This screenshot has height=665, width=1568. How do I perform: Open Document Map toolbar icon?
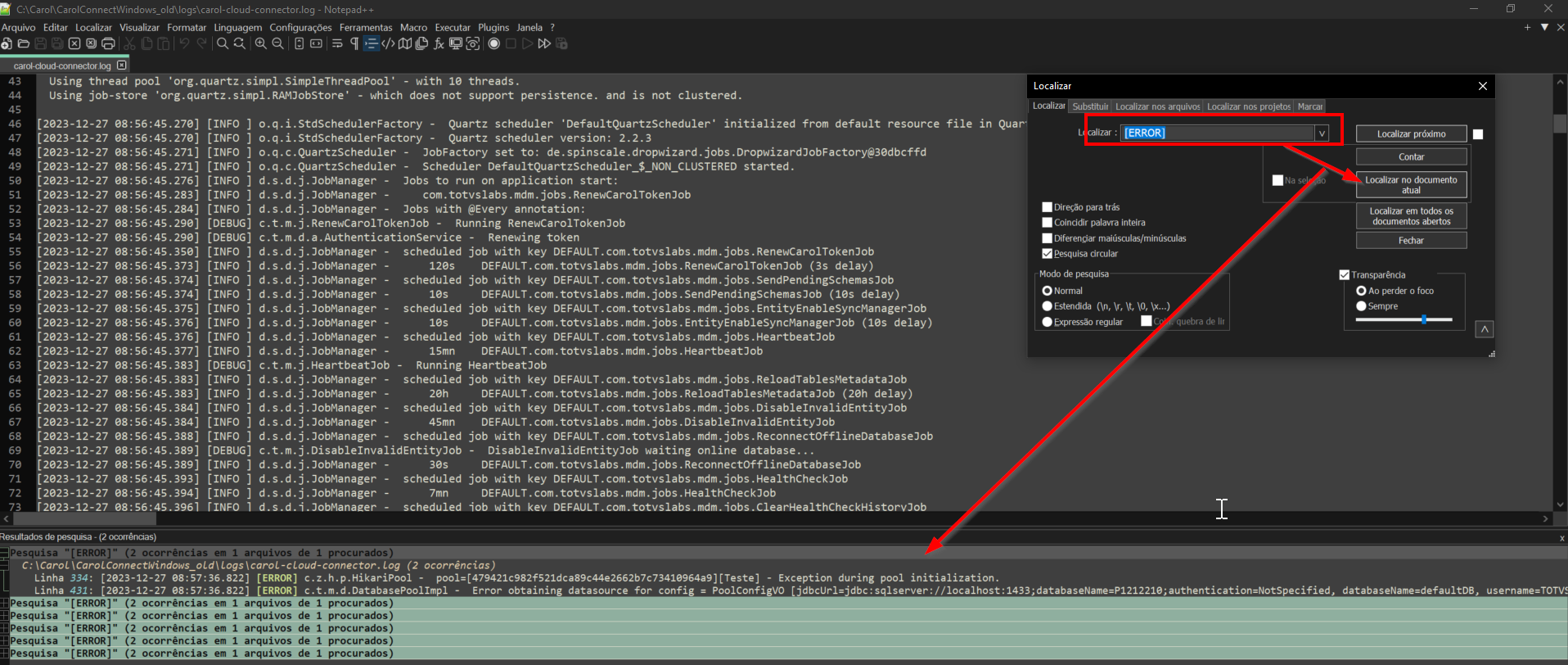(x=404, y=43)
